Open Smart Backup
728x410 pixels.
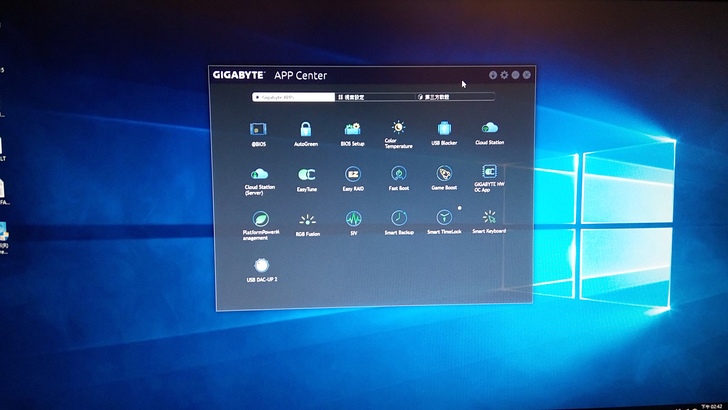(x=399, y=223)
